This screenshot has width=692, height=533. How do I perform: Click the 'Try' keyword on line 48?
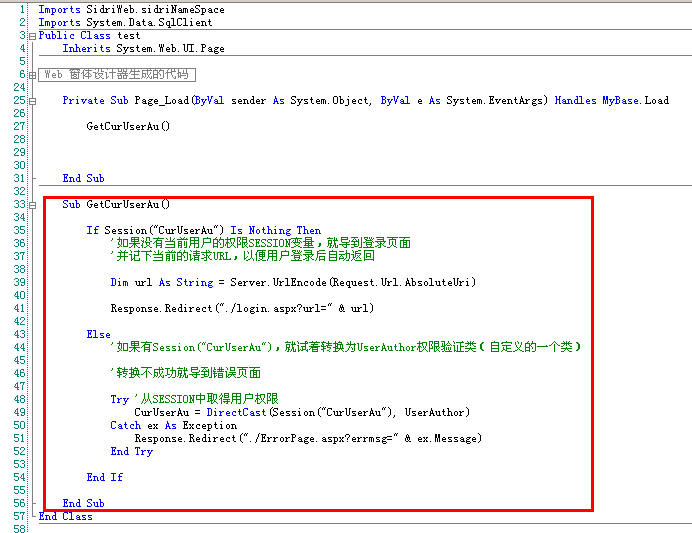120,399
